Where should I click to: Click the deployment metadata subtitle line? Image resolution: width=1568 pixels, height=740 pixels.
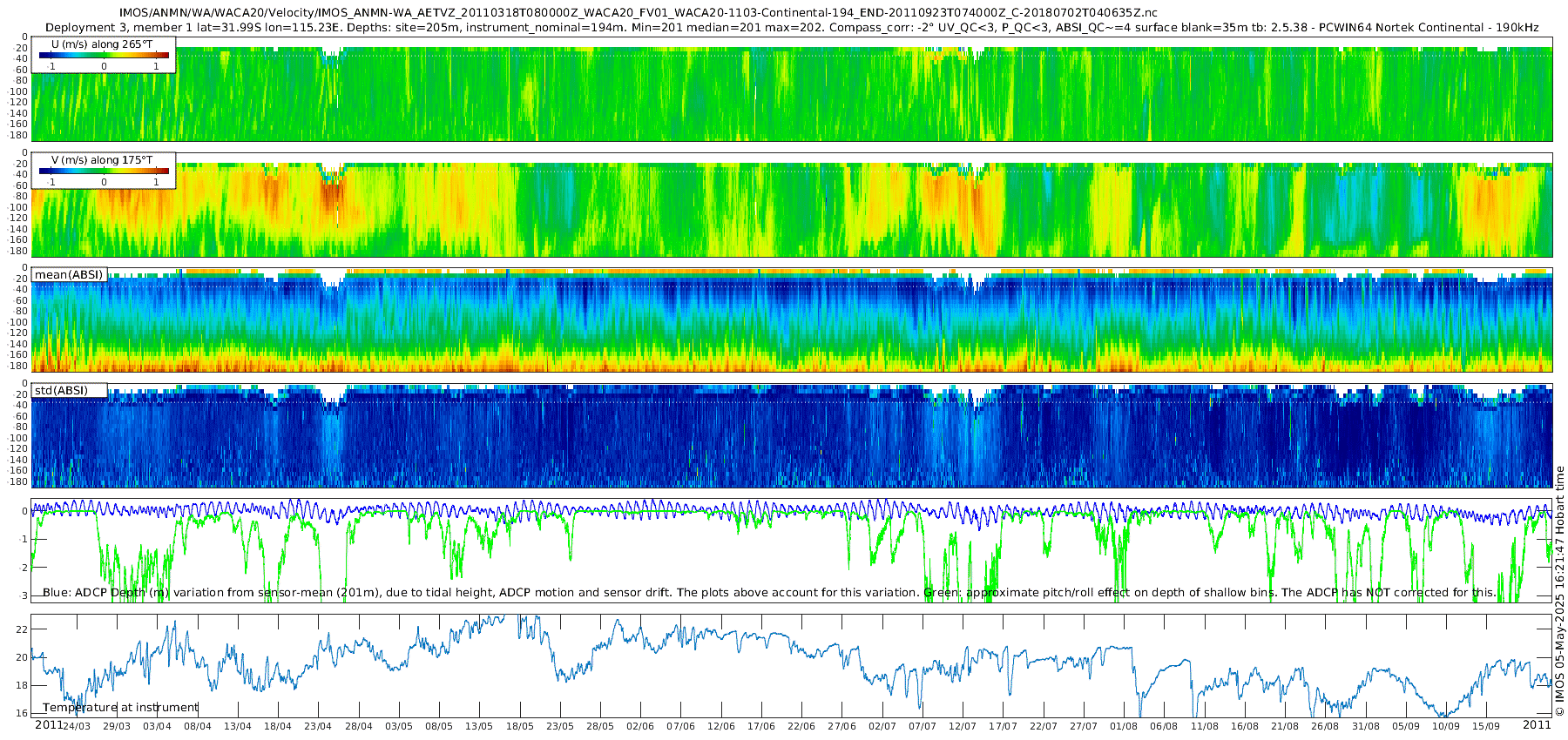click(792, 28)
